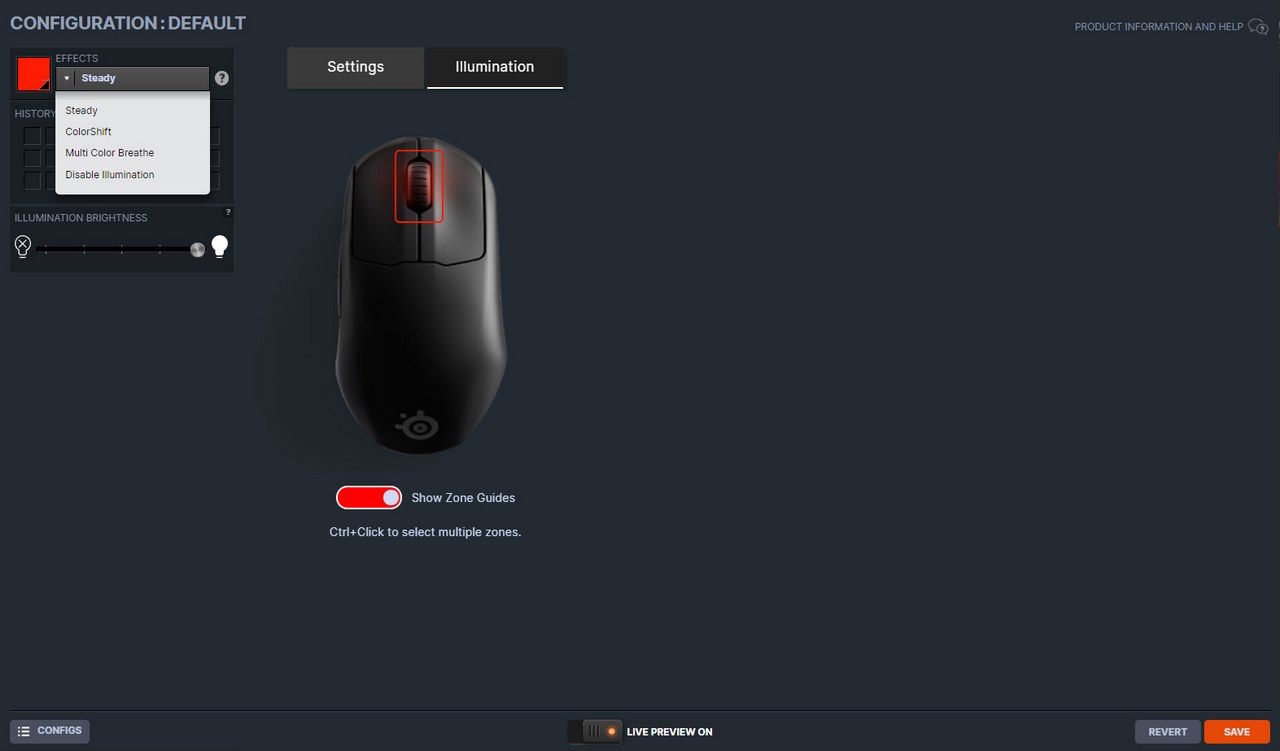
Task: Toggle the Live Preview switch
Action: 594,732
